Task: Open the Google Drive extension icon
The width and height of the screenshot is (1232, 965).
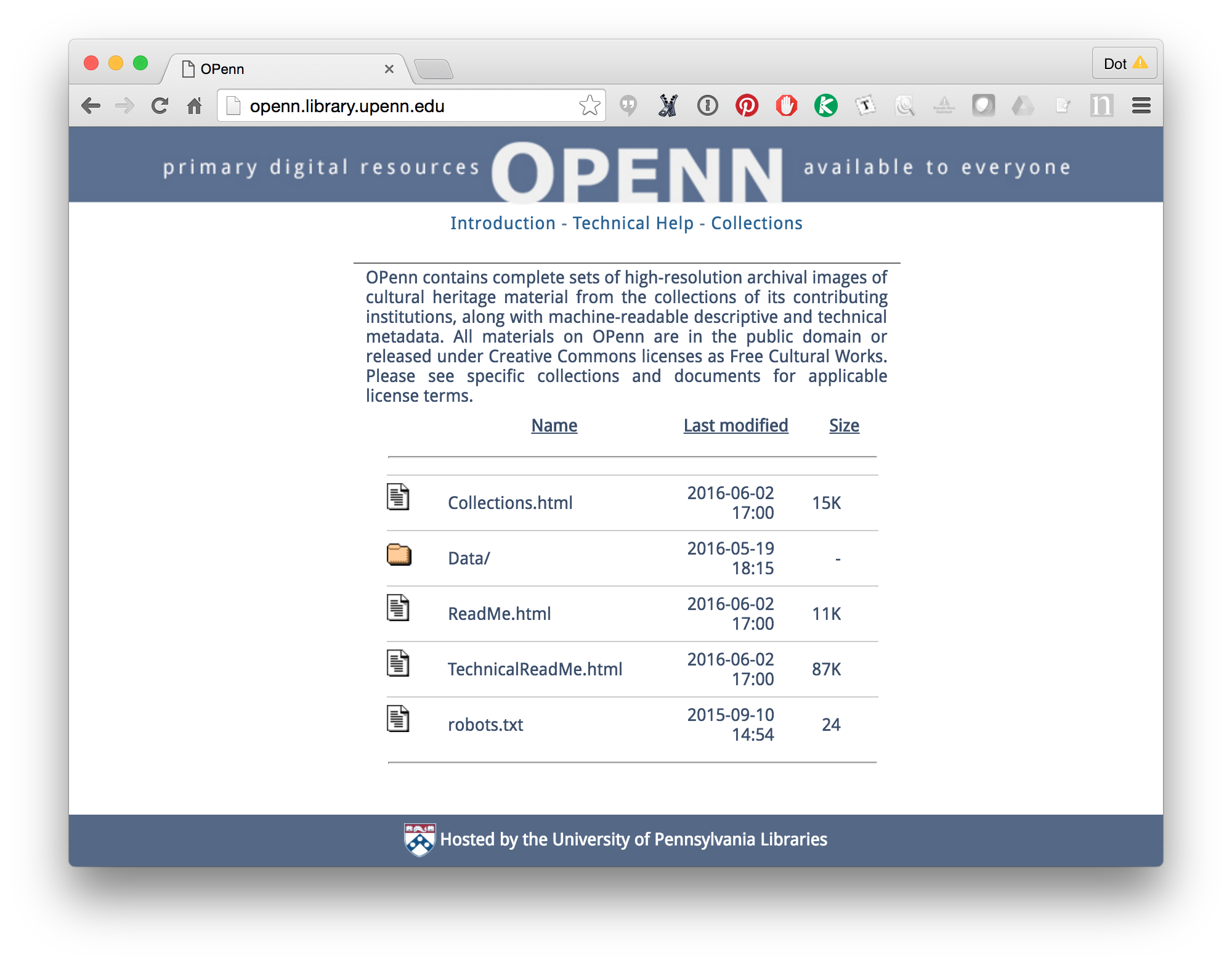Action: click(x=1023, y=105)
